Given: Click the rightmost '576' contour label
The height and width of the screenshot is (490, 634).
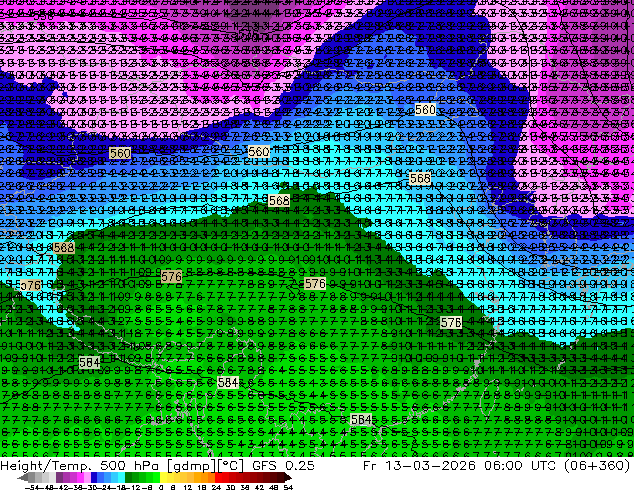Looking at the screenshot, I should click(451, 322).
